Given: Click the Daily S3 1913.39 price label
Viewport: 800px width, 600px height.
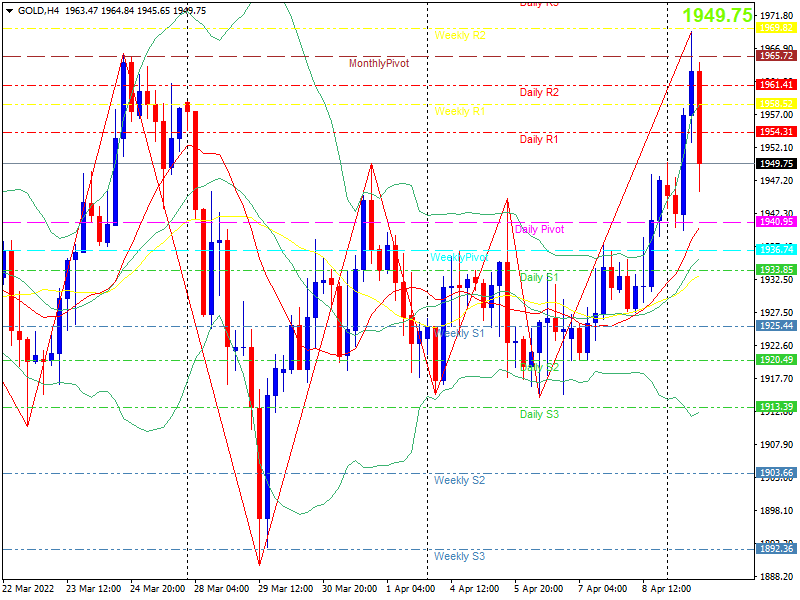Looking at the screenshot, I should coord(776,407).
